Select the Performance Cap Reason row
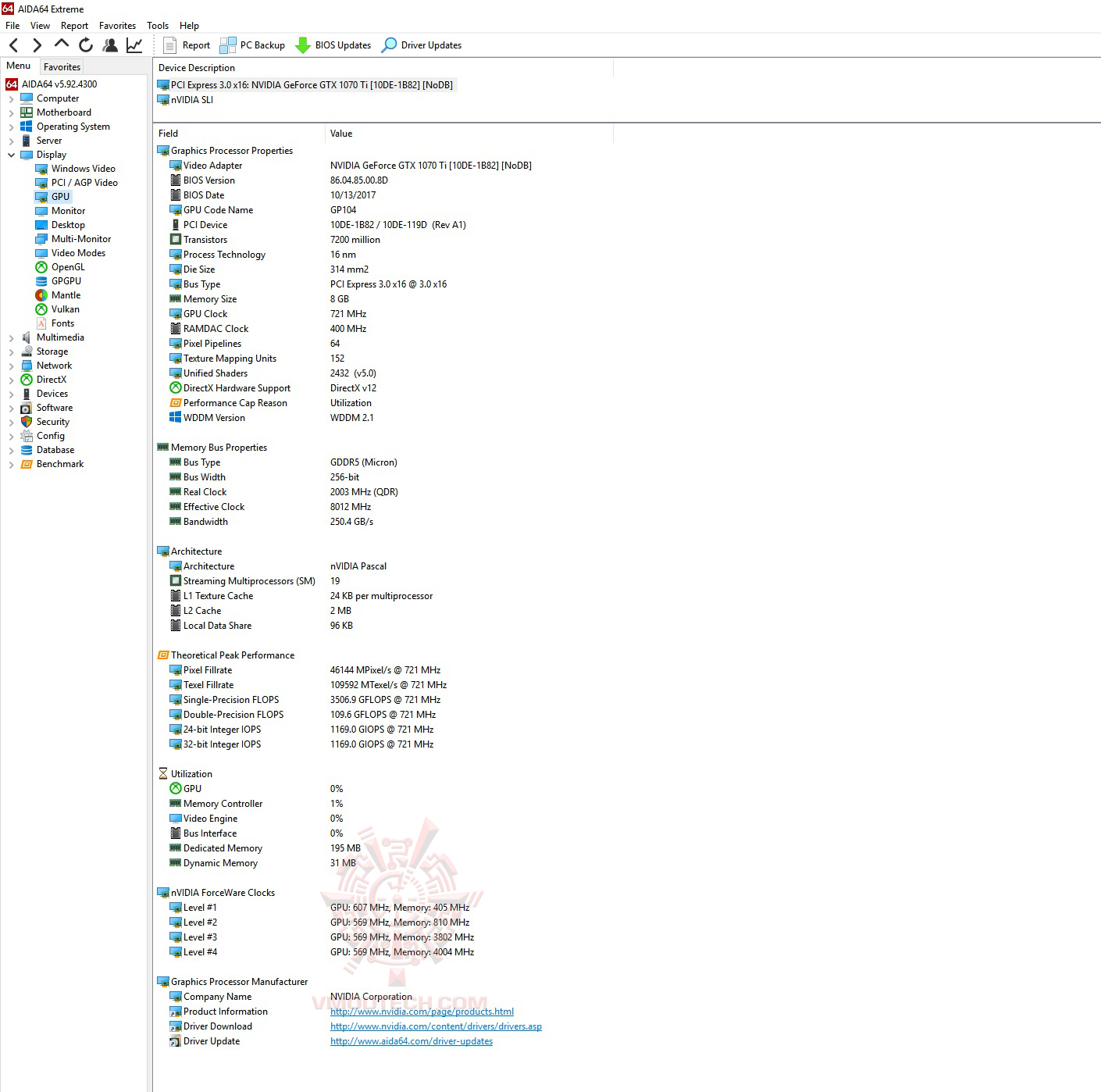1101x1092 pixels. point(270,403)
